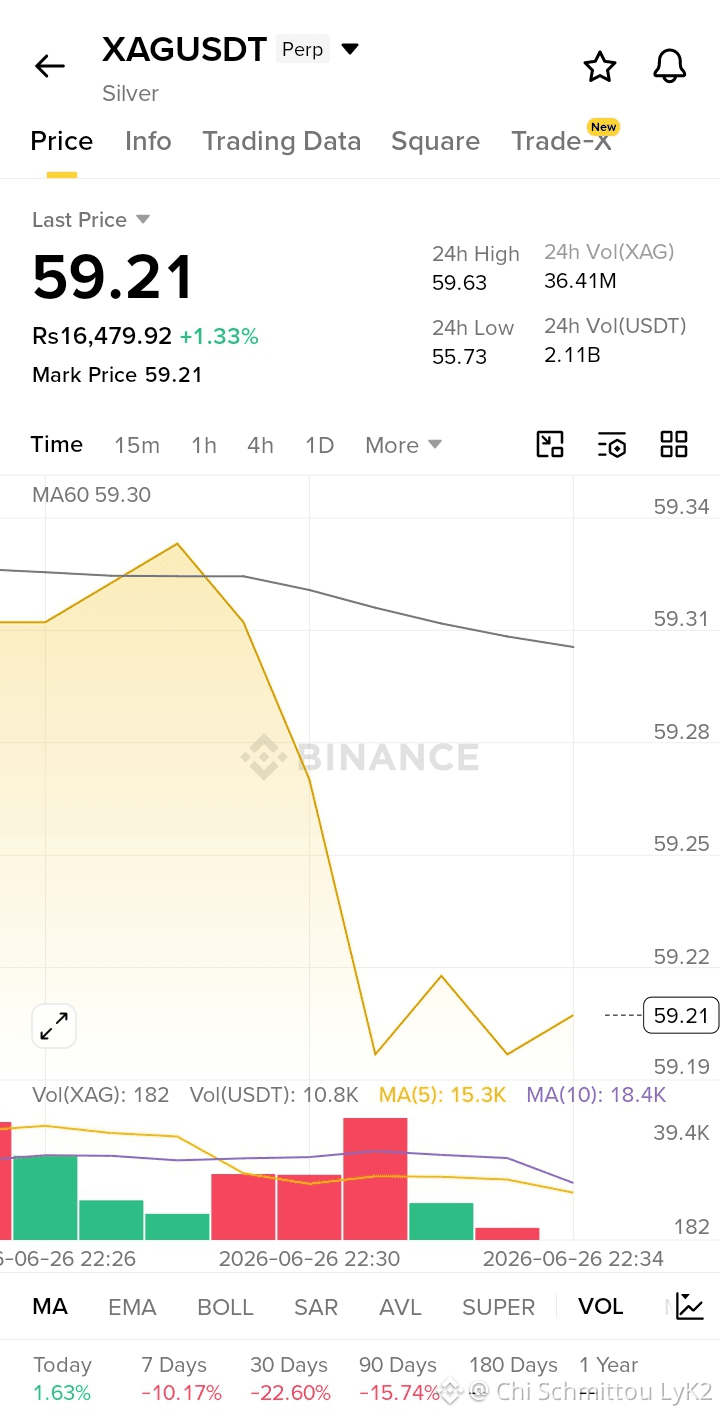Expand chart to fullscreen using arrows icon

(x=54, y=1026)
